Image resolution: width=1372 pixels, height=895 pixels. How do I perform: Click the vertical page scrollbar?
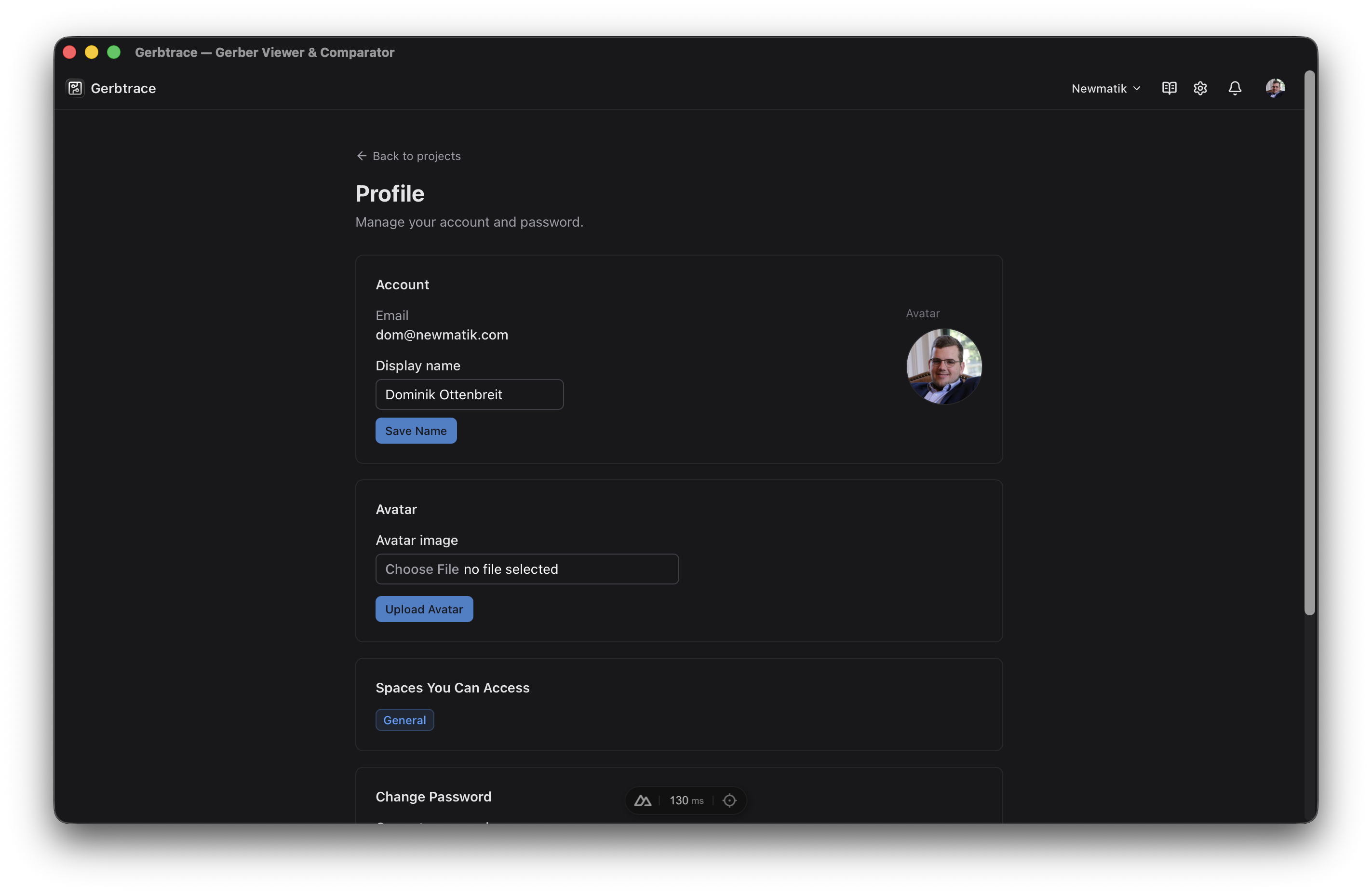1310,343
